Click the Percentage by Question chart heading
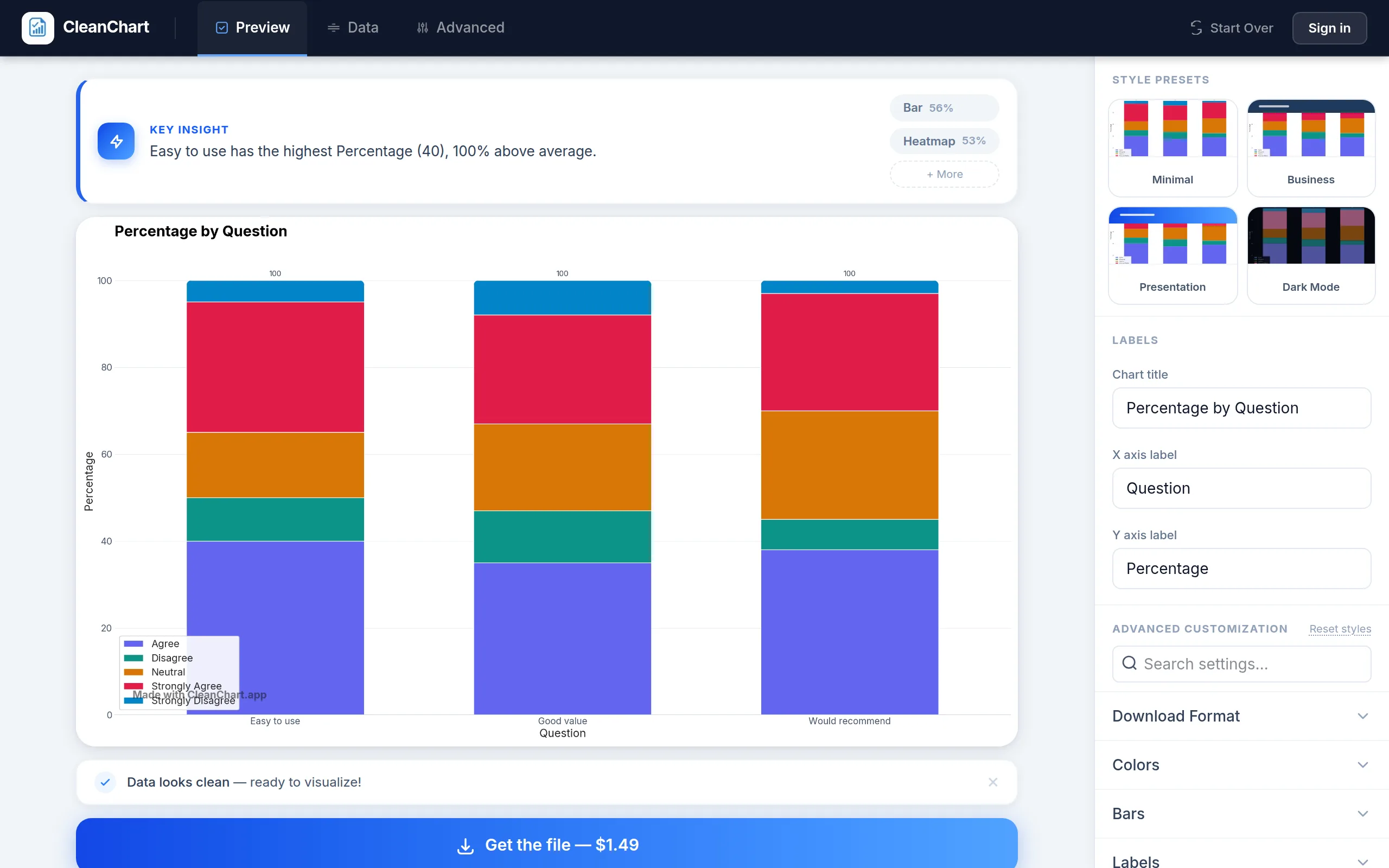Screen dimensions: 1389x868 tap(201, 231)
